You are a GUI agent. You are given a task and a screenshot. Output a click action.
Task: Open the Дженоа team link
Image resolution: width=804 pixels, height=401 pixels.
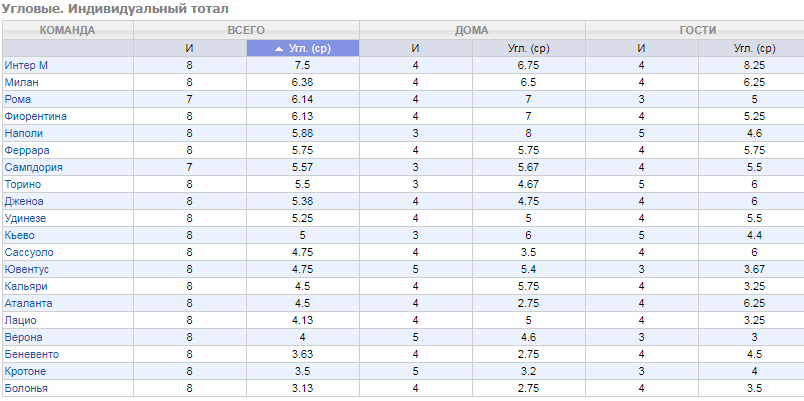coord(24,201)
